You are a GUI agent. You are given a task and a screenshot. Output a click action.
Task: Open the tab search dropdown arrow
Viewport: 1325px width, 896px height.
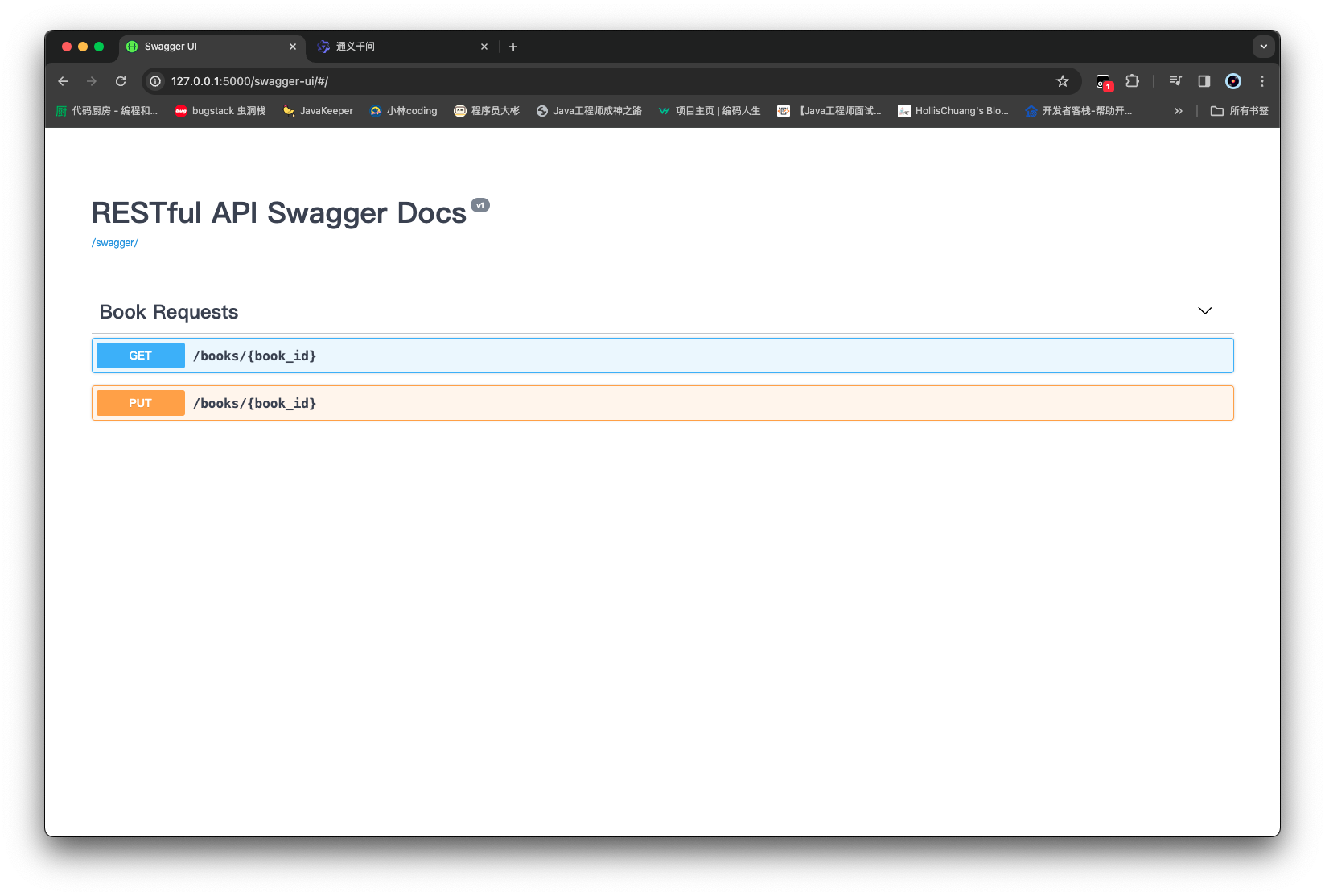(1264, 47)
